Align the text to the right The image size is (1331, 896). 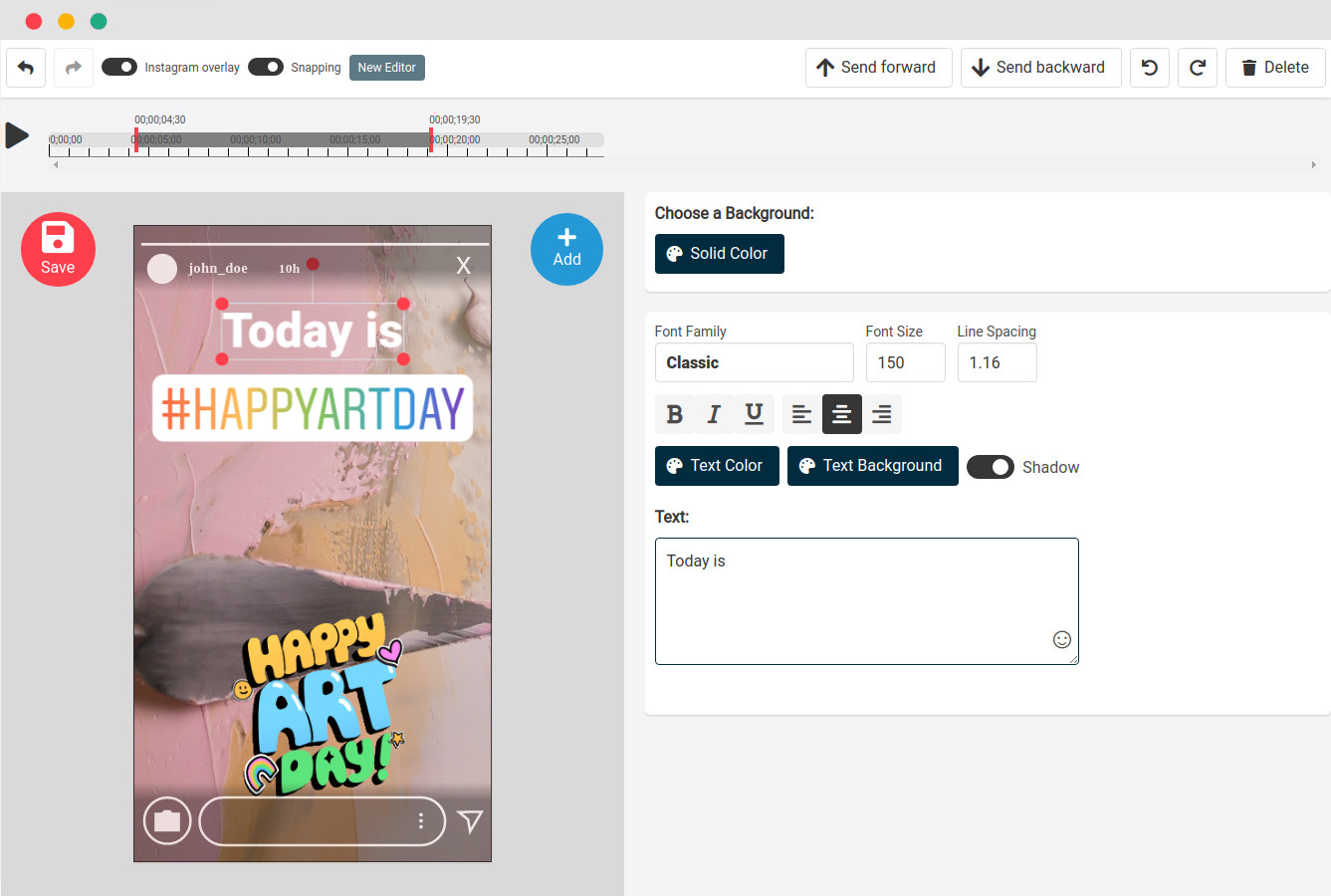pos(881,413)
